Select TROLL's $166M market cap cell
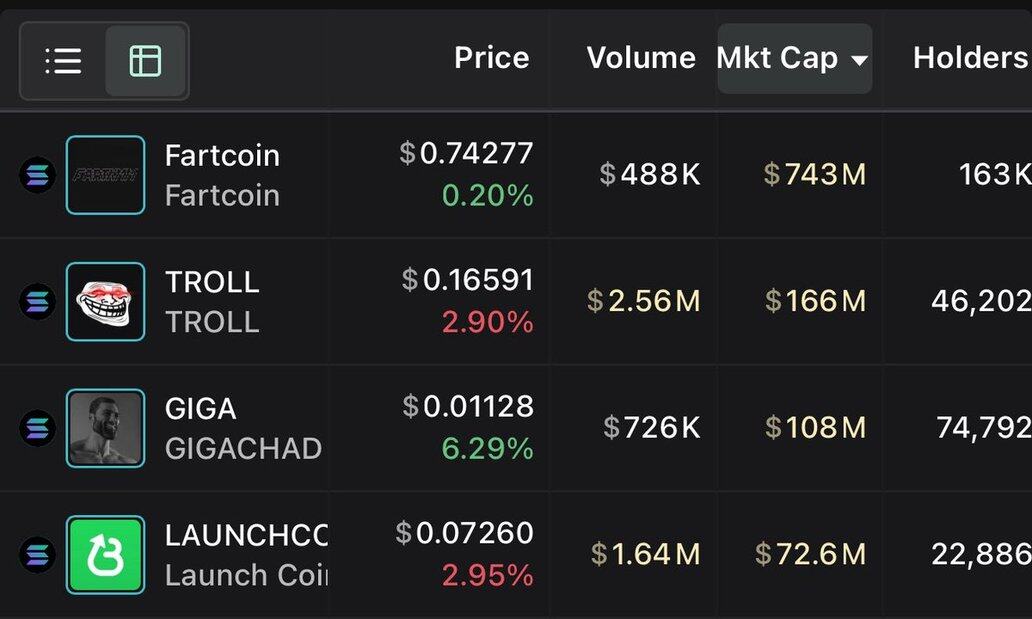 [x=815, y=301]
